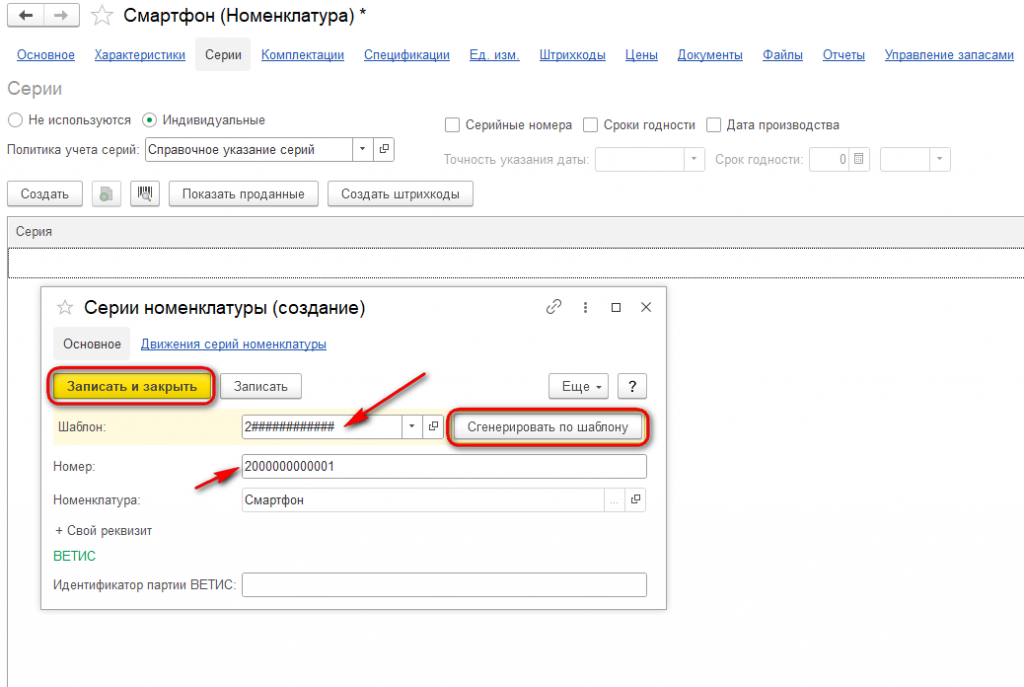The image size is (1024, 687).
Task: Open the Шаблон template item card
Action: 433,426
